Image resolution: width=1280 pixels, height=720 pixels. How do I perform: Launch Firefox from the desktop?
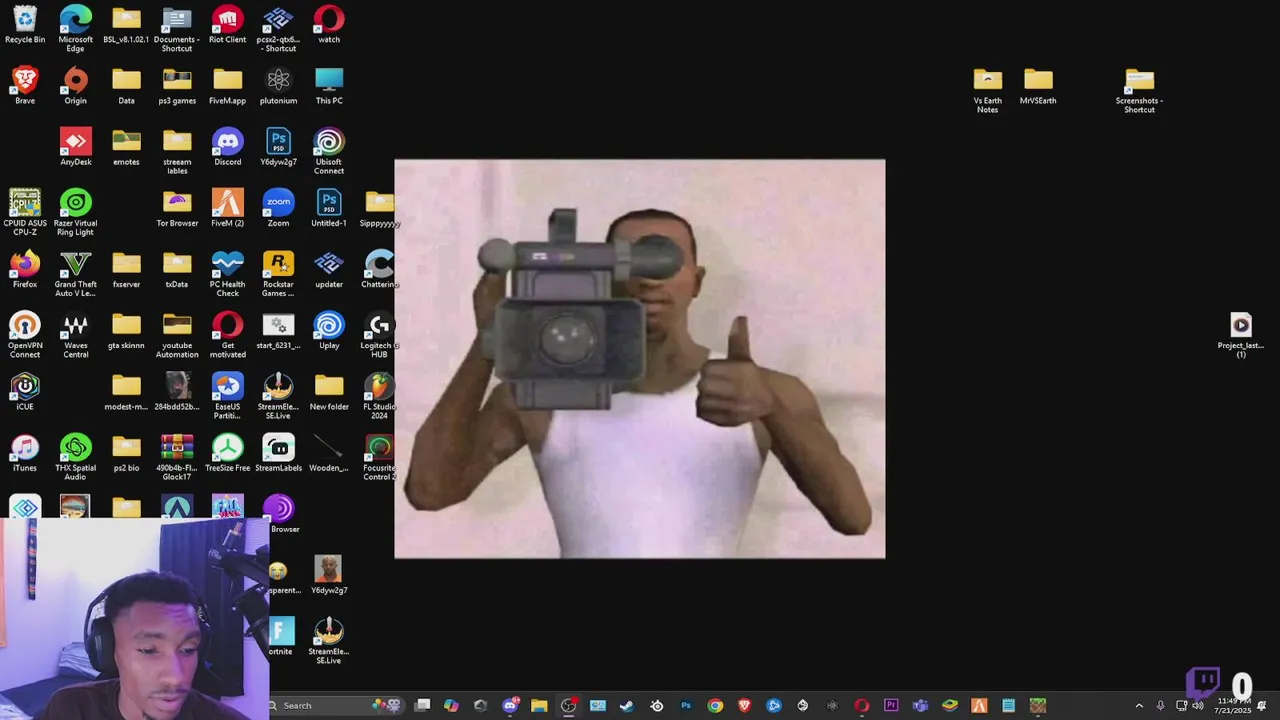[25, 268]
